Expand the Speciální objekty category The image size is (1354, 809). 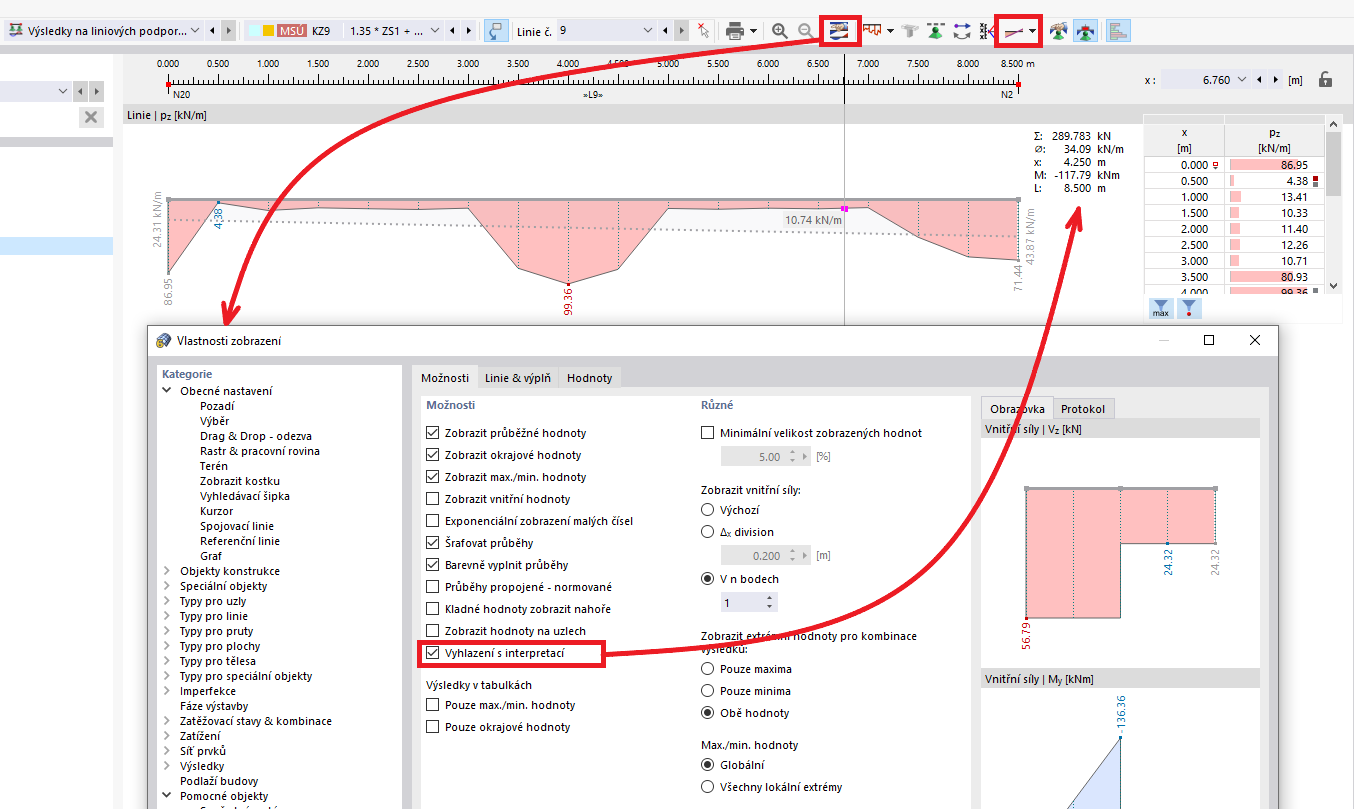click(167, 586)
